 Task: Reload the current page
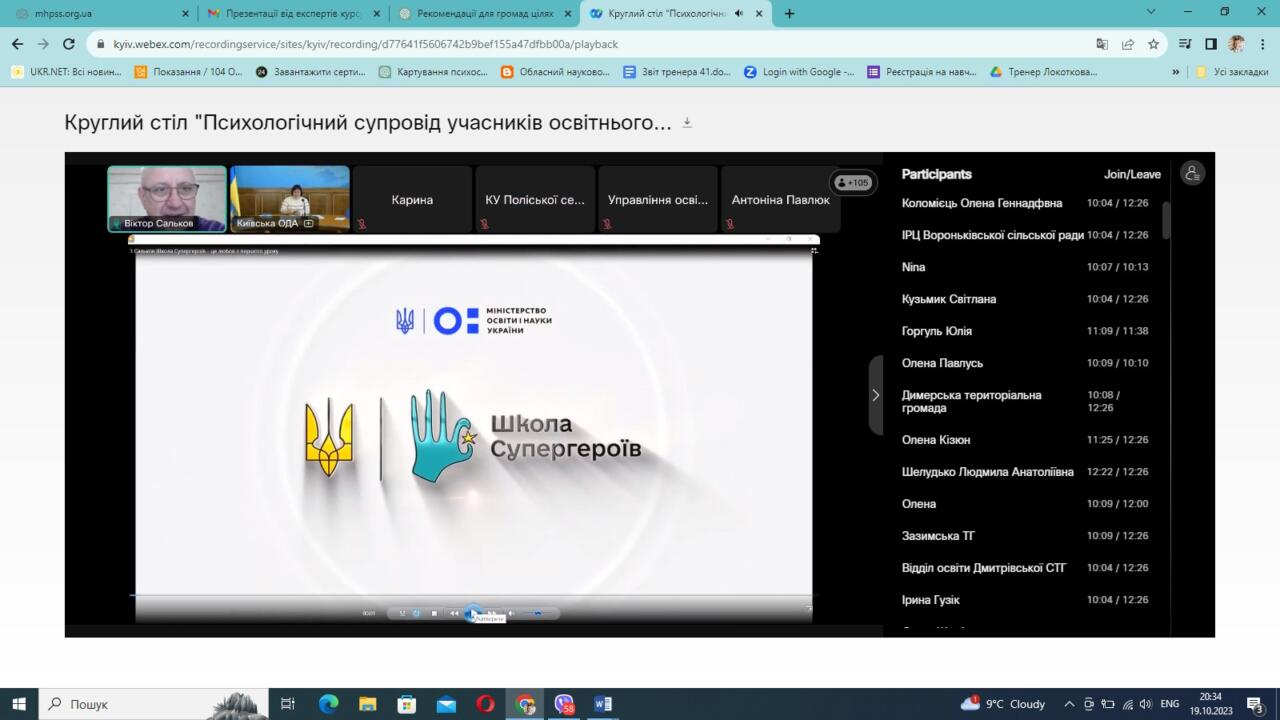coord(69,44)
